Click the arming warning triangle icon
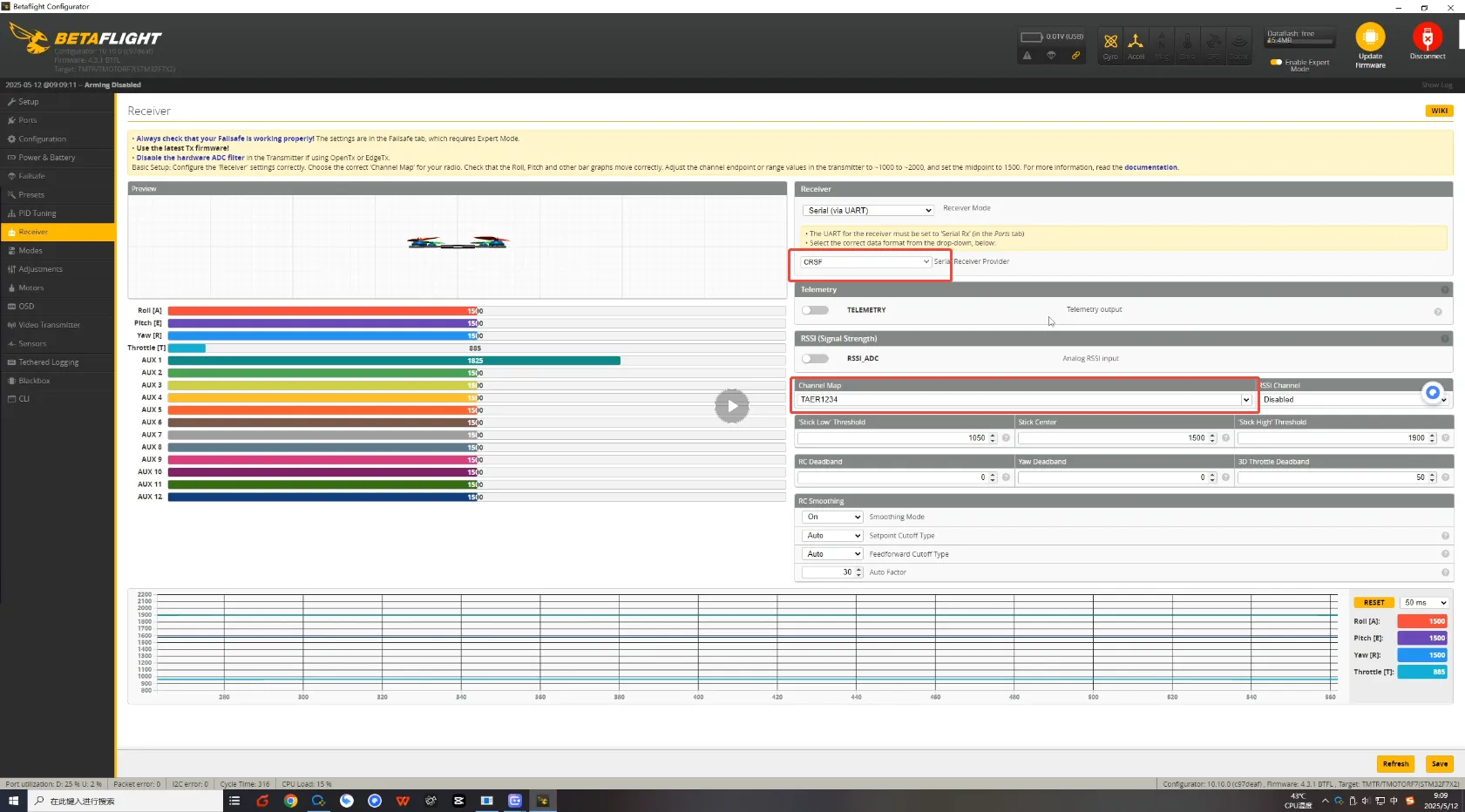 coord(1028,56)
